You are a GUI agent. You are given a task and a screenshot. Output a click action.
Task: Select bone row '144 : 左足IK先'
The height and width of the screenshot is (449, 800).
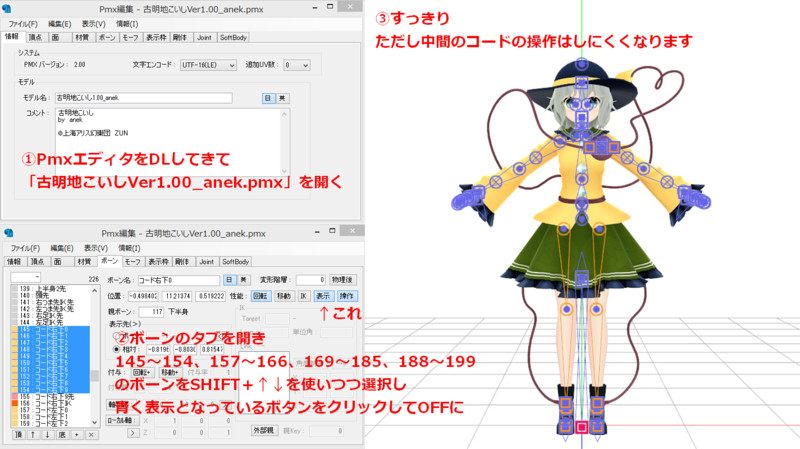[50, 322]
